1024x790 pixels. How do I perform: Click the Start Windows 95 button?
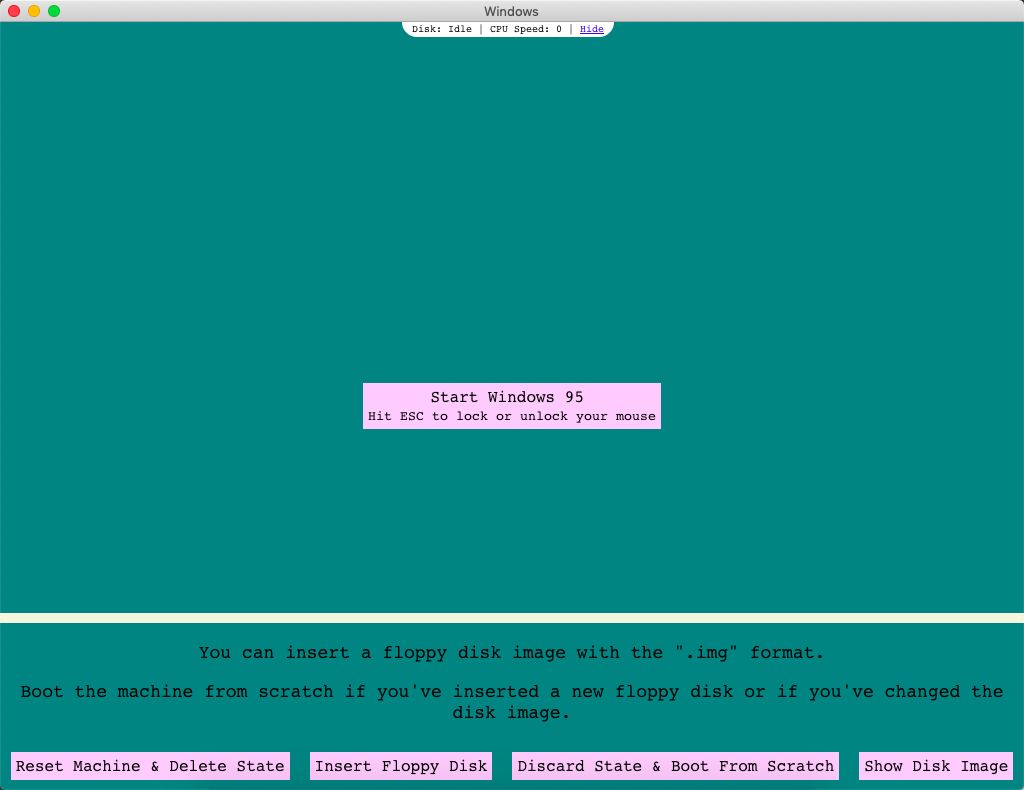[x=511, y=405]
